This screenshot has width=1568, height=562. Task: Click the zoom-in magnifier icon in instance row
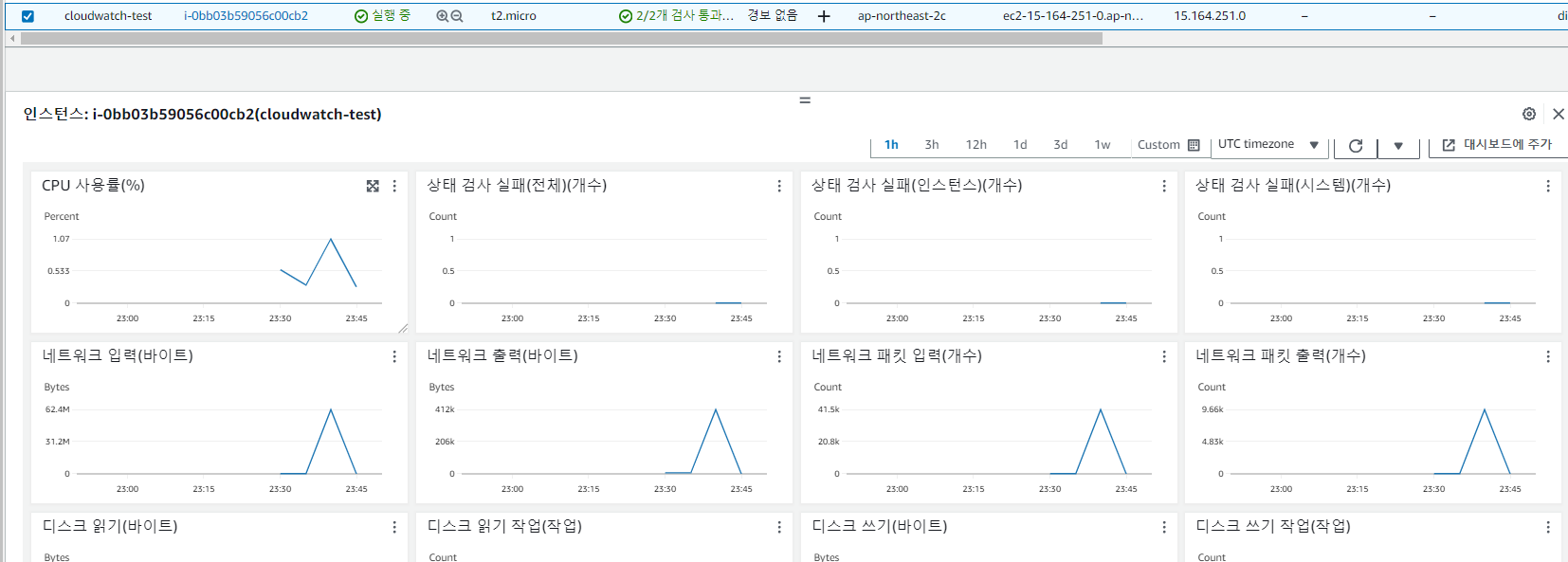coord(442,16)
